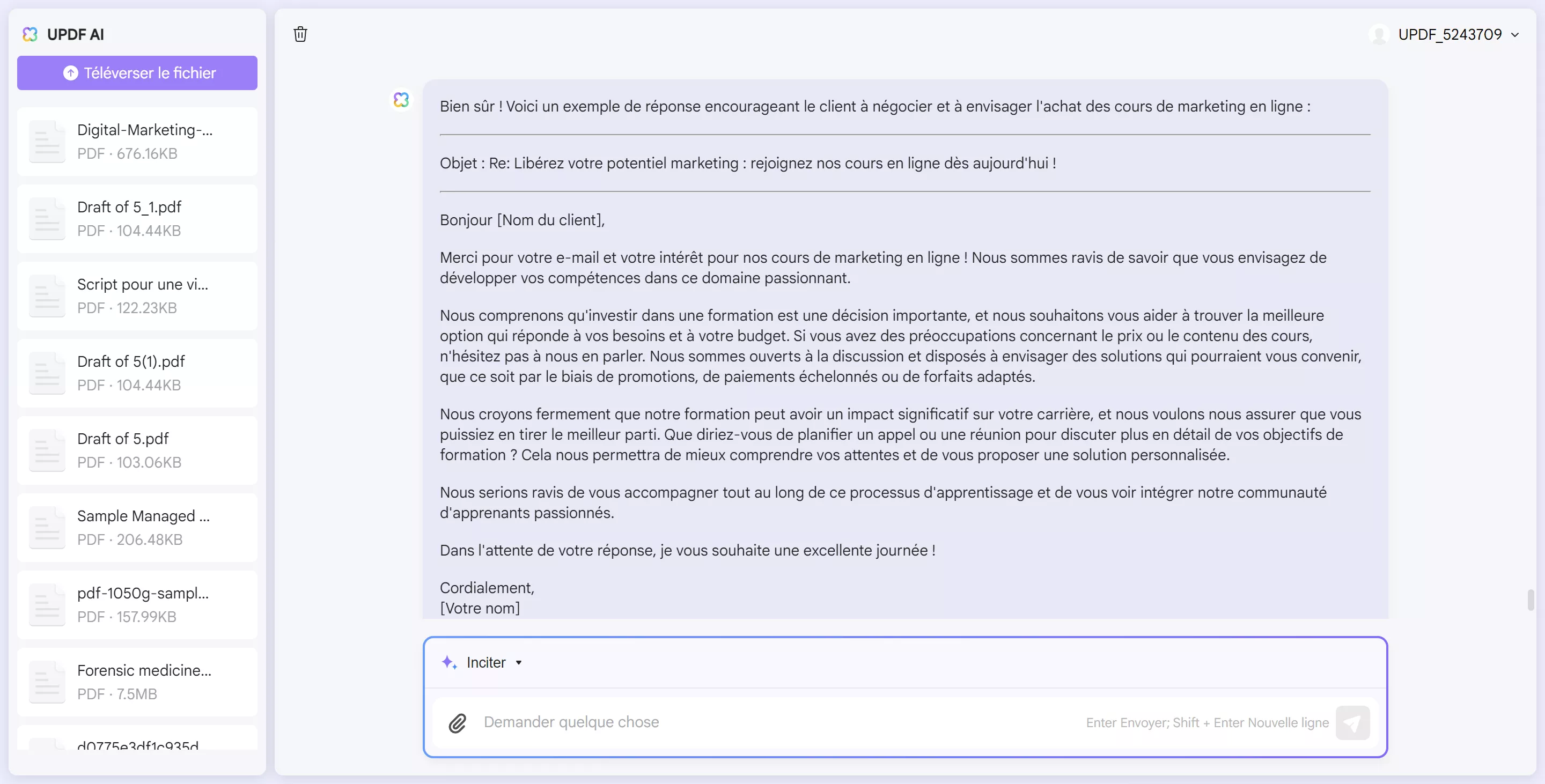Viewport: 1545px width, 784px height.
Task: Click the Téléverser le fichier button
Action: tap(137, 73)
